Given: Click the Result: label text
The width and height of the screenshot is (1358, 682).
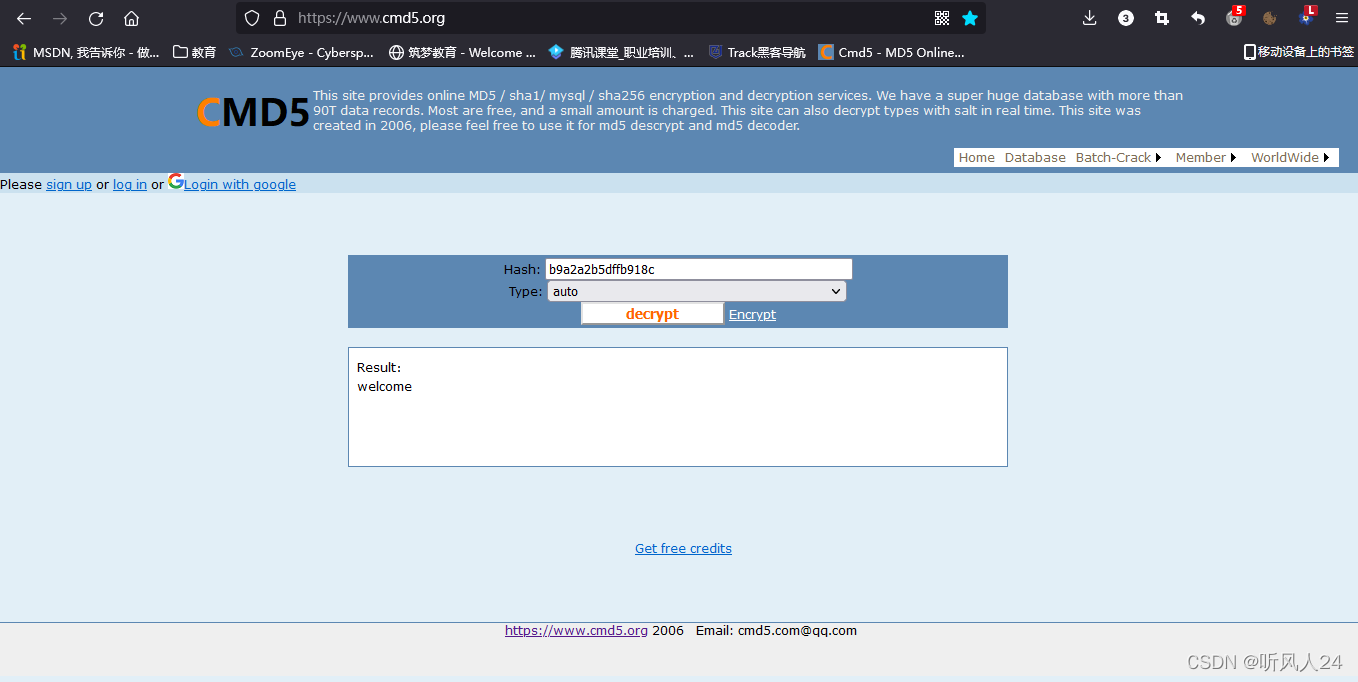Looking at the screenshot, I should coord(379,367).
